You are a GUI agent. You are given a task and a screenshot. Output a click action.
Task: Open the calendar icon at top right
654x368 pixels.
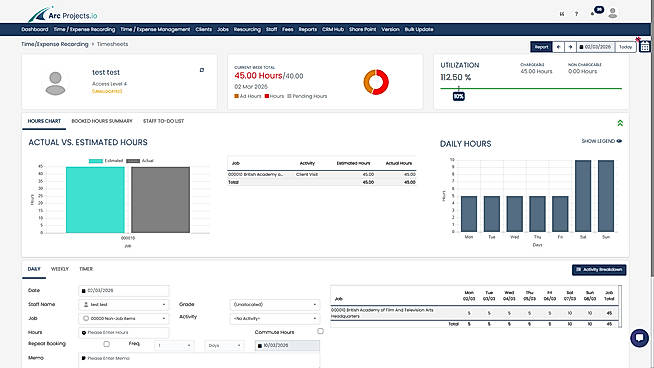(645, 46)
